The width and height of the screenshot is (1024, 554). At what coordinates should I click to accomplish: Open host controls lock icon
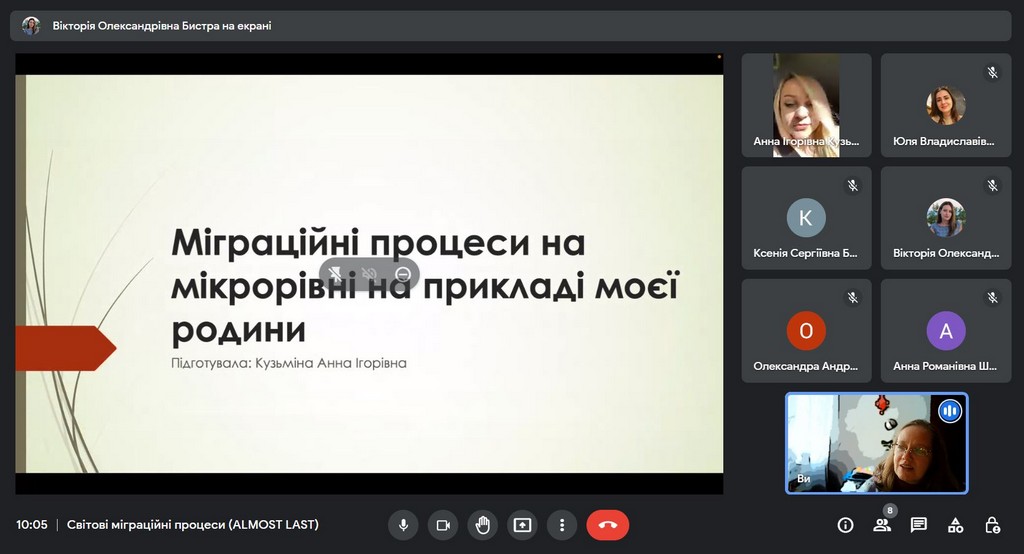(992, 525)
